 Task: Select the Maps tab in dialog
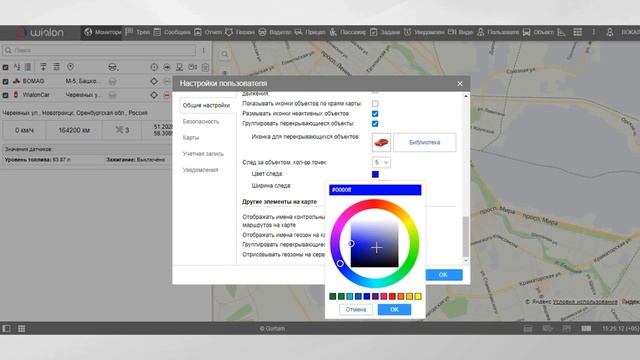(x=191, y=138)
